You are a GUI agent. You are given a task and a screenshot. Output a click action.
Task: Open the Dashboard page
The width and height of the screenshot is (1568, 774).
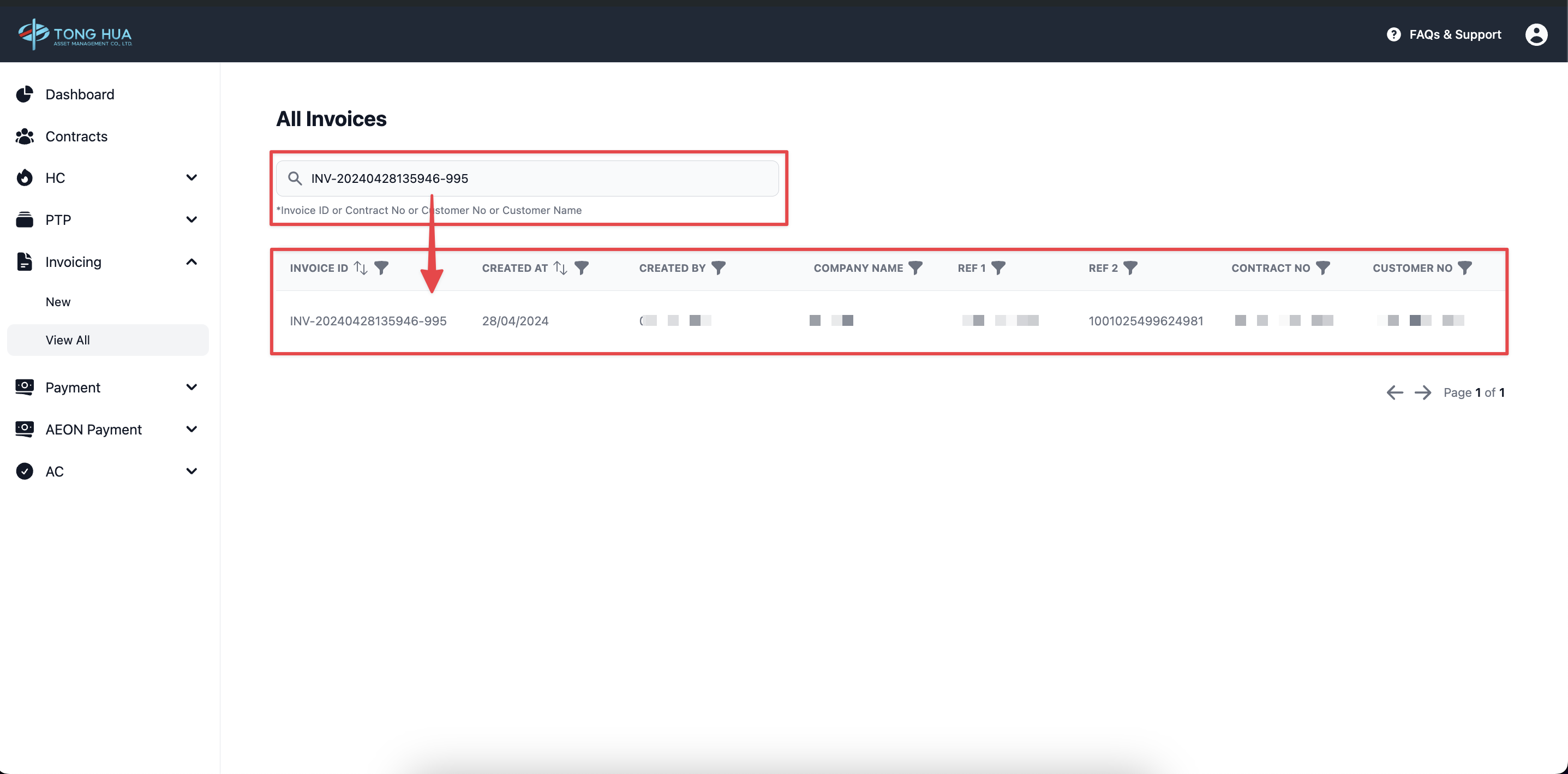pyautogui.click(x=79, y=94)
